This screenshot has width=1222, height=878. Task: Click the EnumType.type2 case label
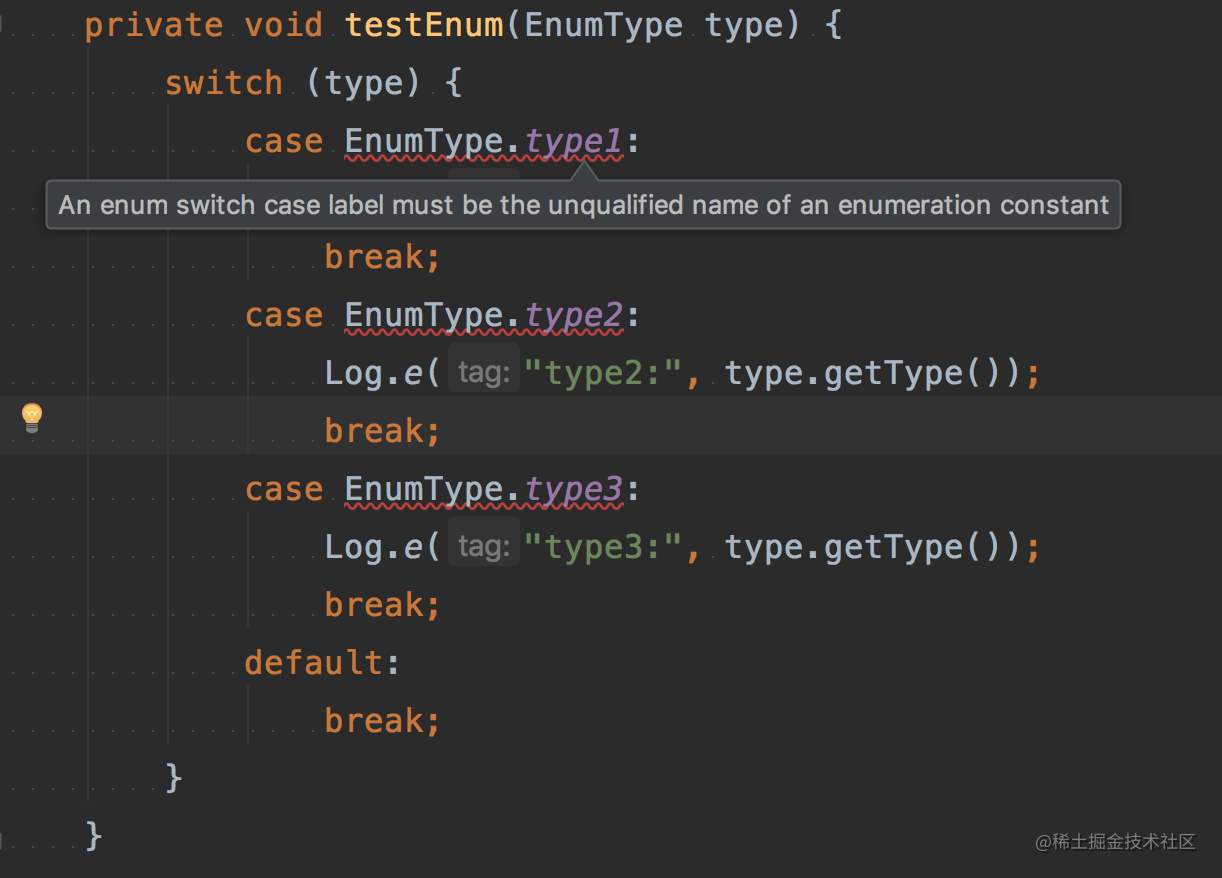(x=483, y=317)
